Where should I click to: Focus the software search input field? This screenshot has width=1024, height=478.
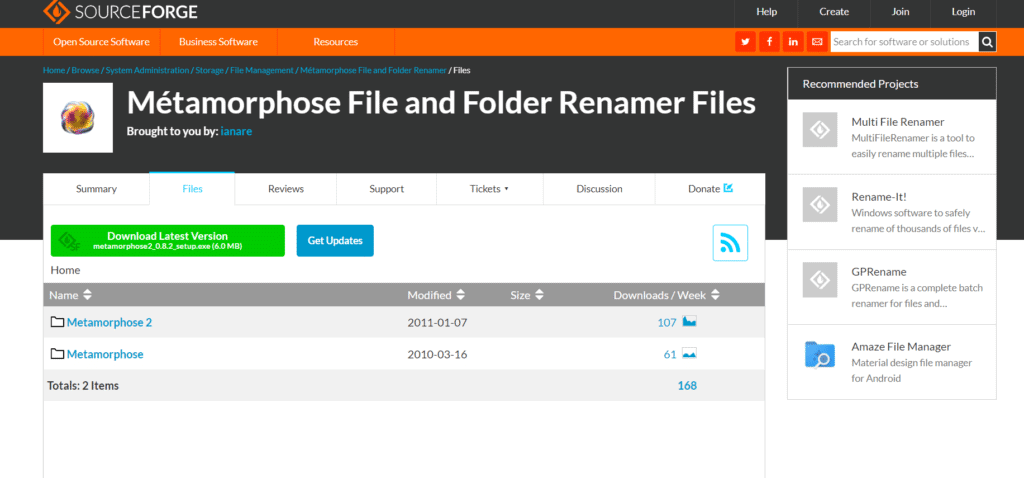pos(904,42)
